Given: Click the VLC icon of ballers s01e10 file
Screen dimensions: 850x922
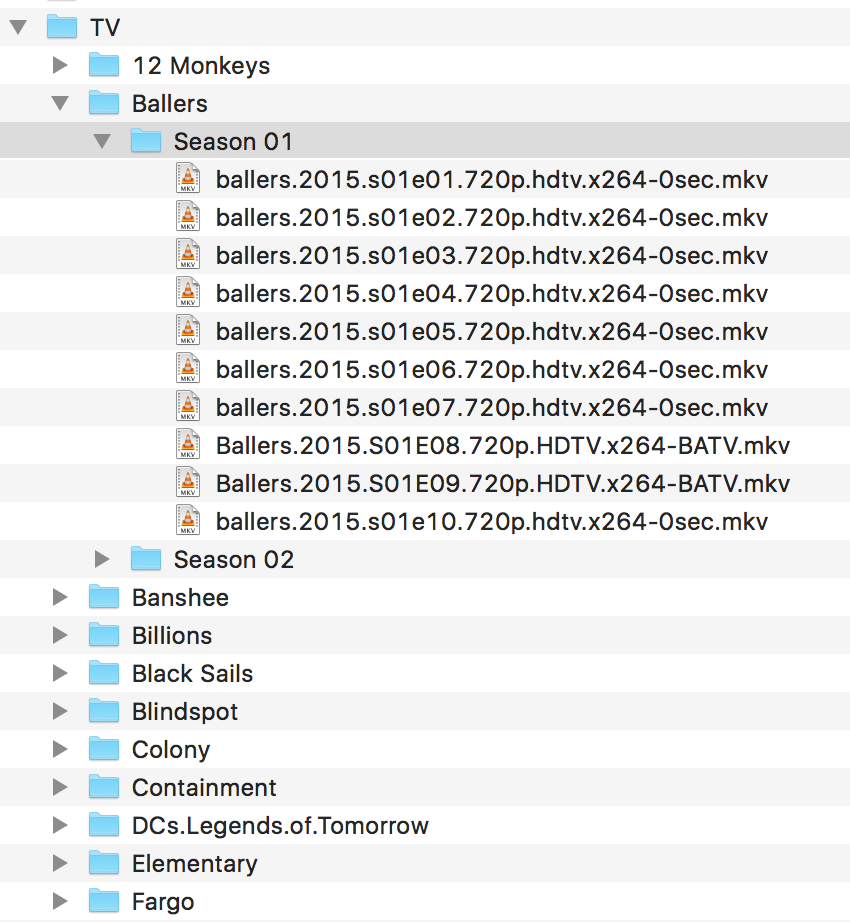Looking at the screenshot, I should [x=187, y=522].
